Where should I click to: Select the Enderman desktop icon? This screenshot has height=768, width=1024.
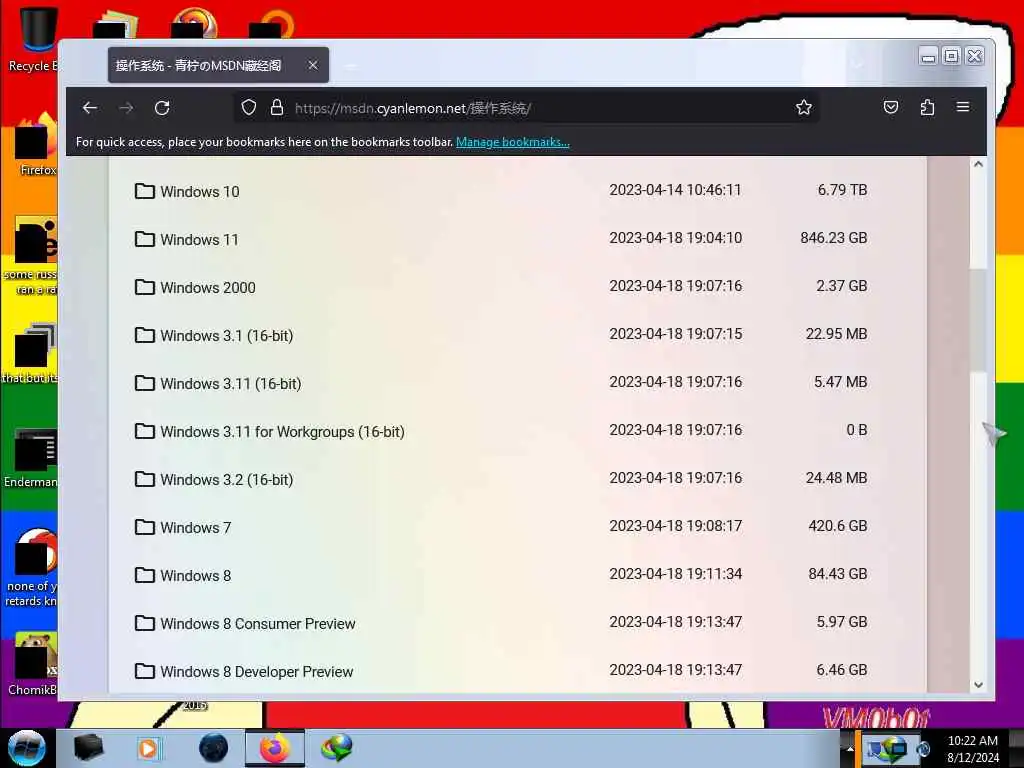(x=31, y=457)
